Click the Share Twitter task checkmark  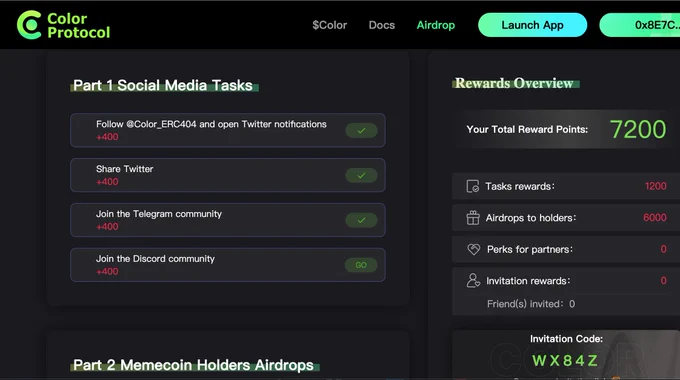[361, 175]
